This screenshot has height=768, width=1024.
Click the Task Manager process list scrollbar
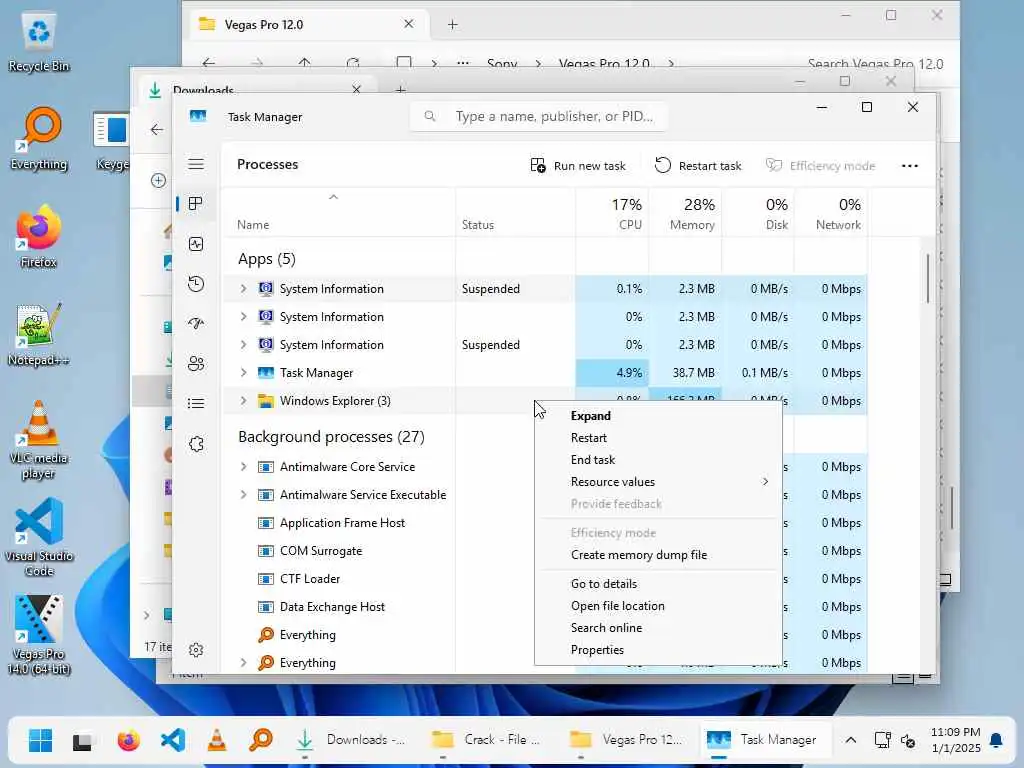[927, 278]
